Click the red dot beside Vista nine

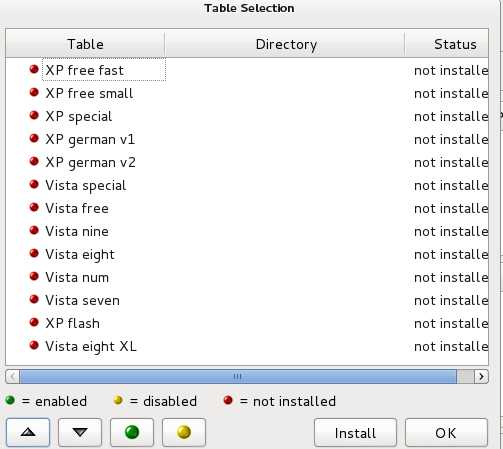coord(34,230)
